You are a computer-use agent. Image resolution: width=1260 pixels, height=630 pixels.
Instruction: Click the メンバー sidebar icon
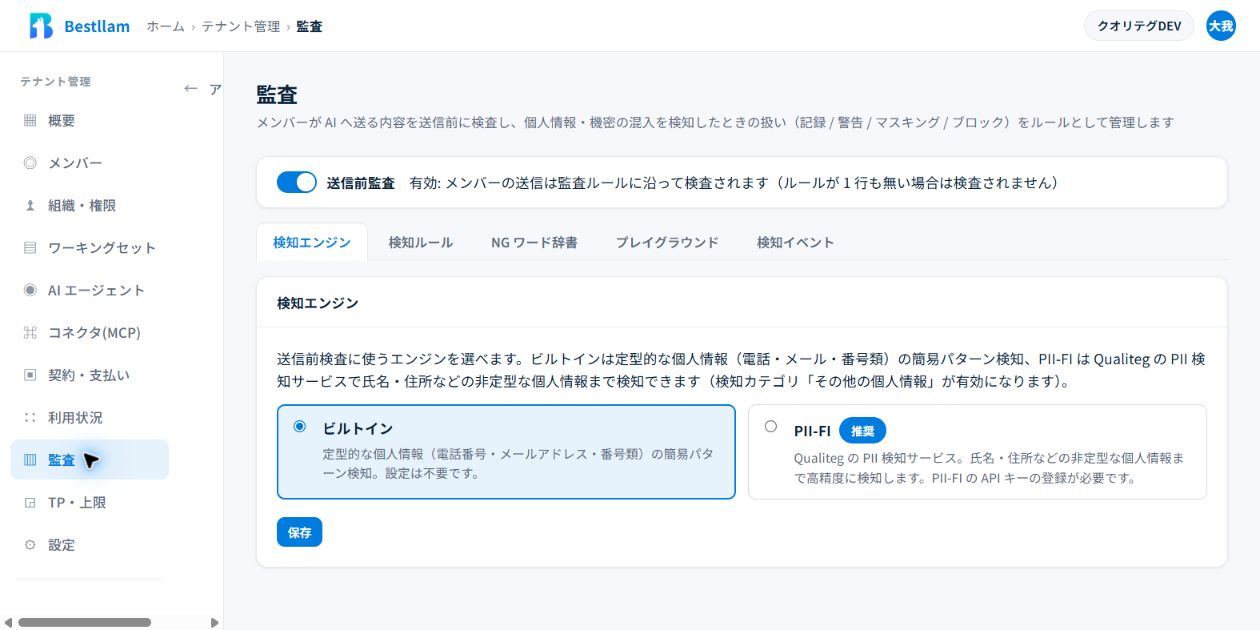[30, 163]
